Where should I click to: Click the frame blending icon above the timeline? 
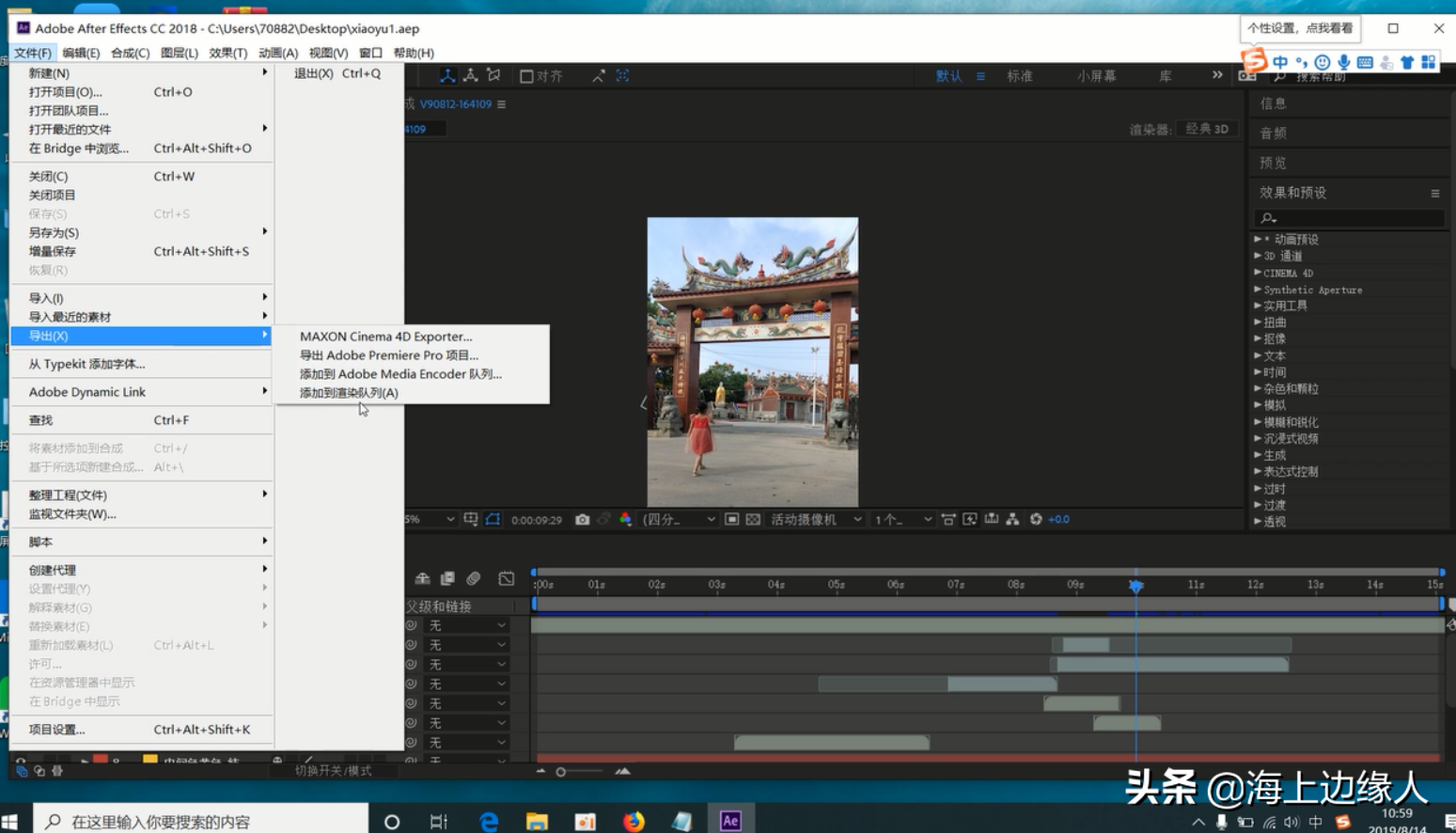[448, 578]
